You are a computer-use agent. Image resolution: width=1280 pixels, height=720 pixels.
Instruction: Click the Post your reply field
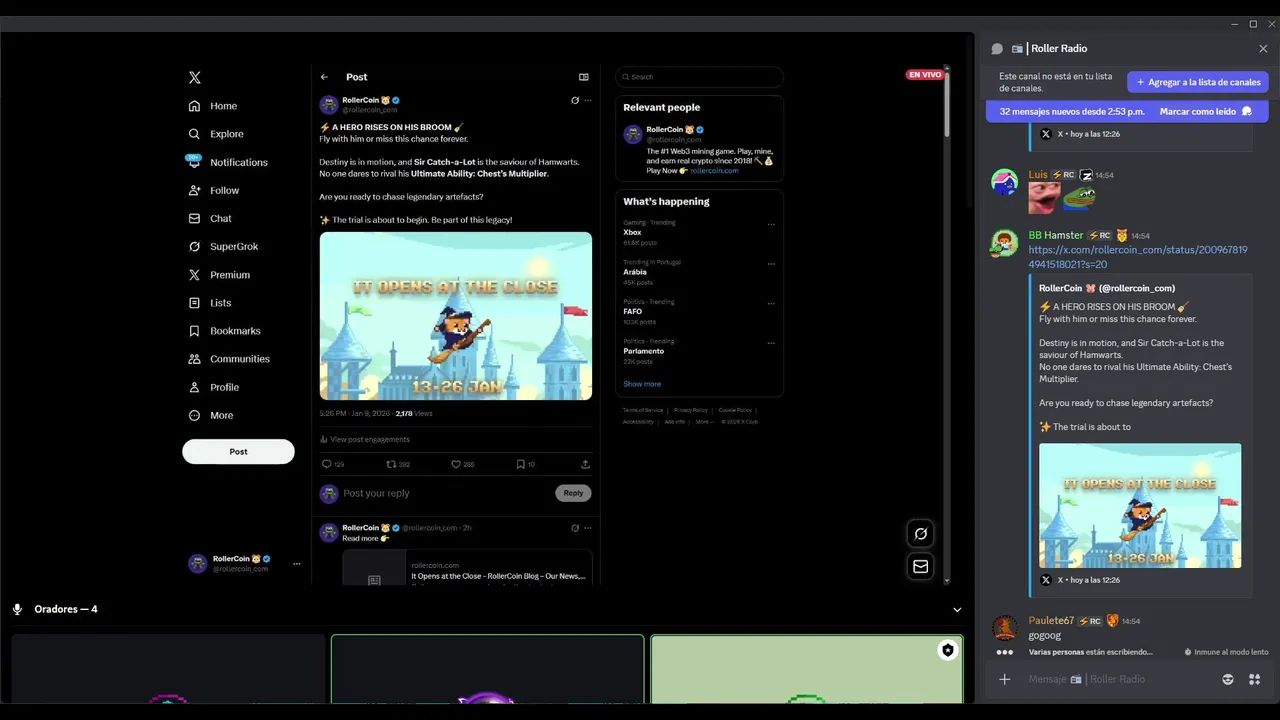(446, 493)
